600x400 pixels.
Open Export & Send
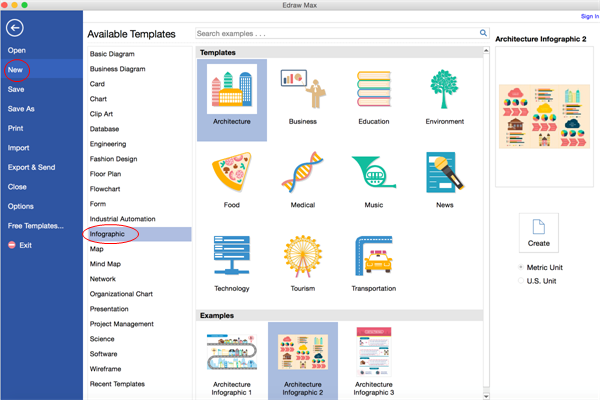(x=31, y=167)
